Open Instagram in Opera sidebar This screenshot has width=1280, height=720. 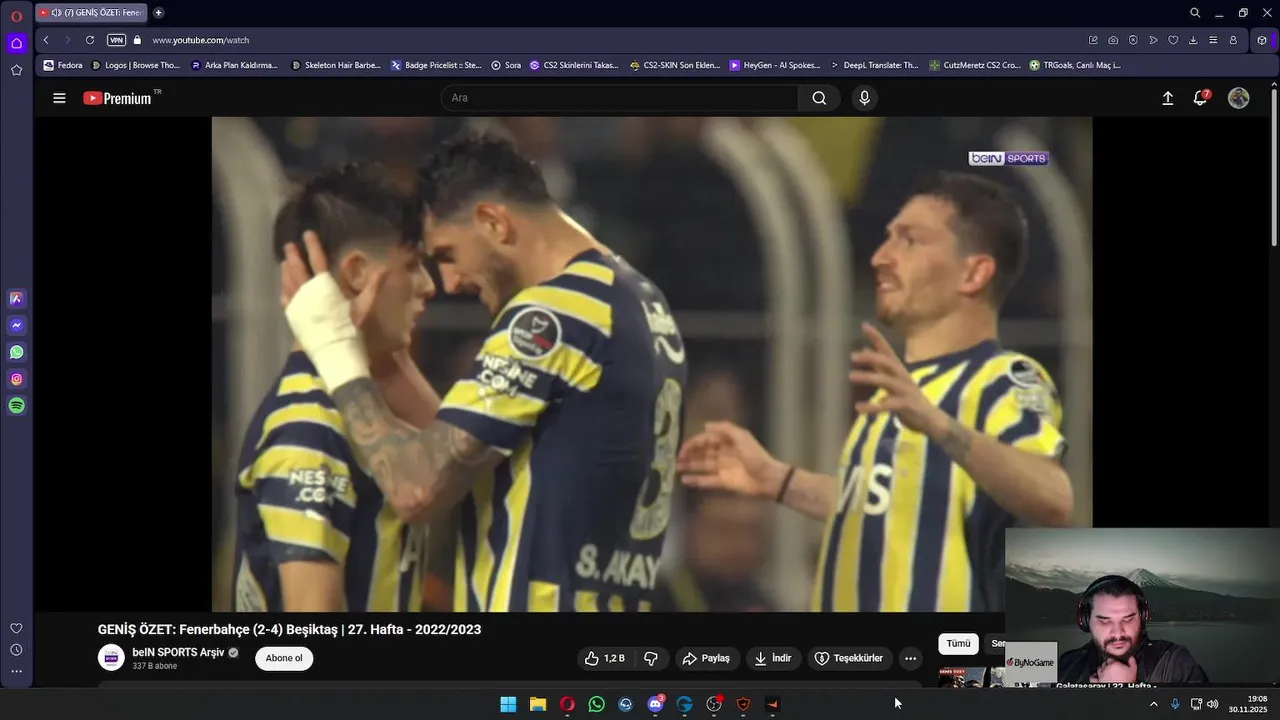click(16, 379)
